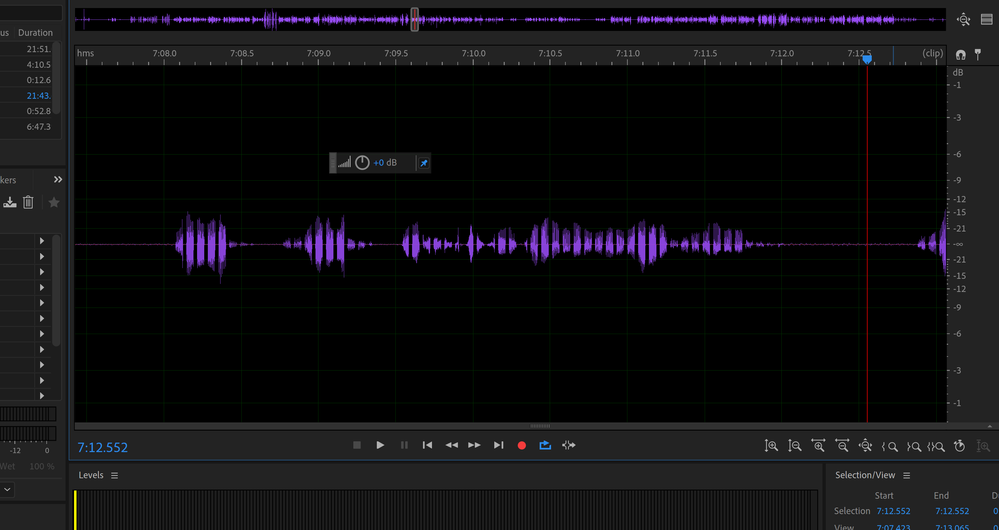
Task: Click the marker pin icon above dB scale
Action: pos(978,55)
